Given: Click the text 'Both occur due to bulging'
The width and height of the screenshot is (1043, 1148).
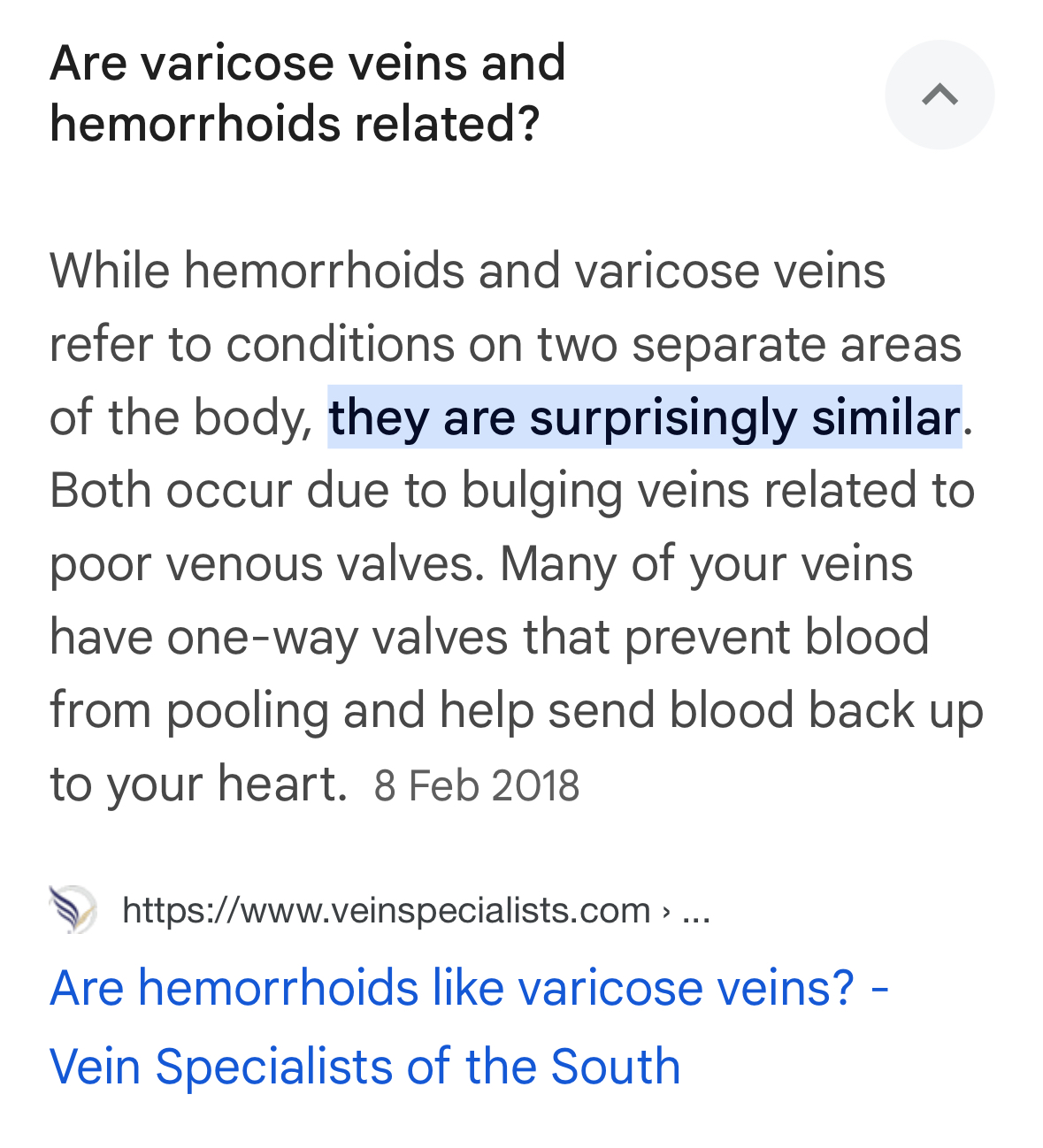Looking at the screenshot, I should (x=336, y=491).
